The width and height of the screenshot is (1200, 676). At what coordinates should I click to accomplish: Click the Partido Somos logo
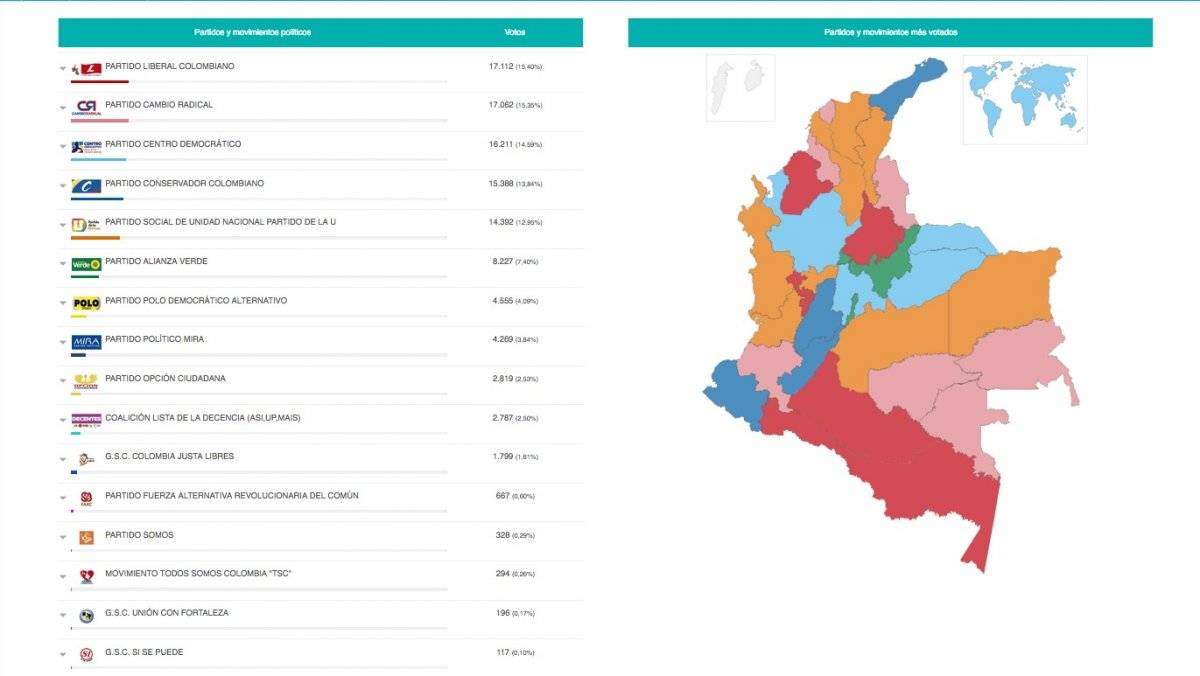(x=86, y=537)
